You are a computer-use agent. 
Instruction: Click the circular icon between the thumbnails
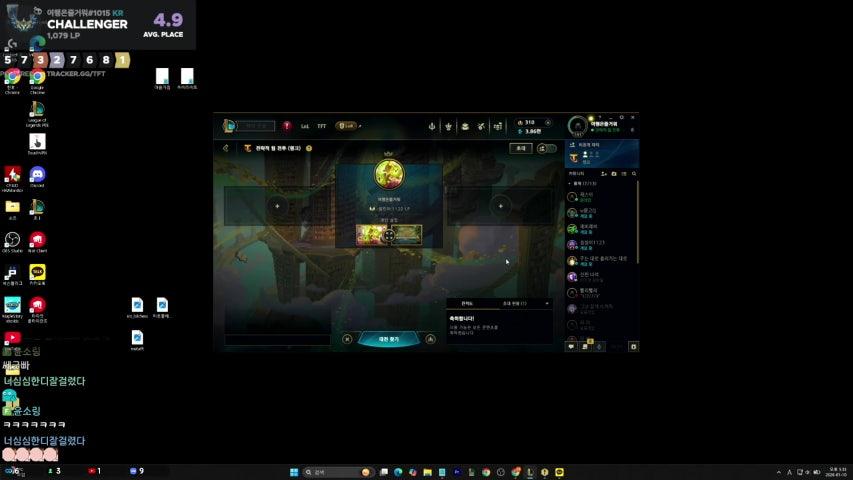(389, 236)
